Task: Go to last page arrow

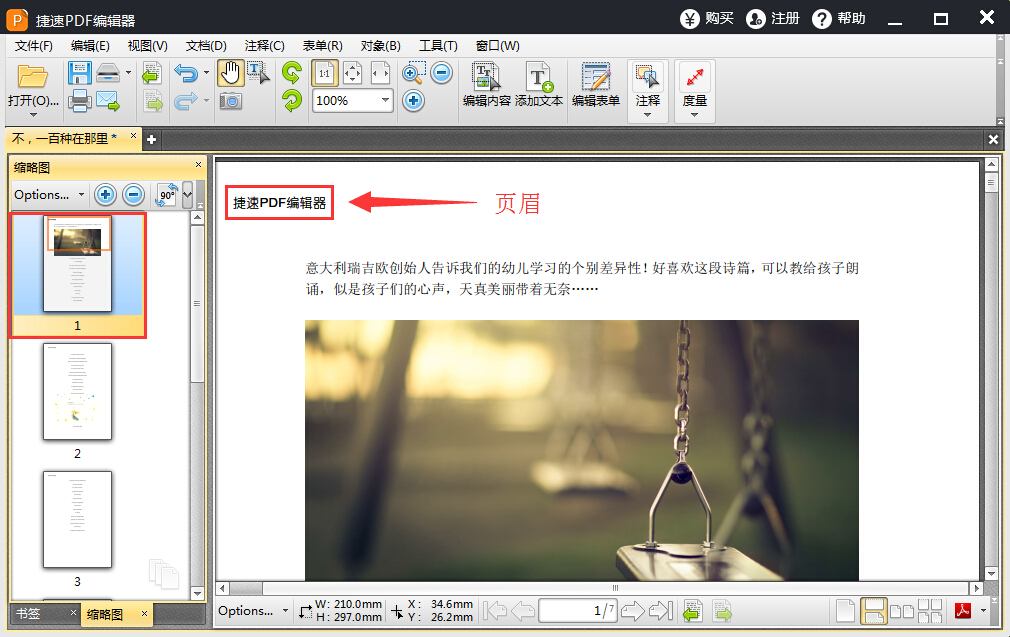Action: pyautogui.click(x=661, y=611)
